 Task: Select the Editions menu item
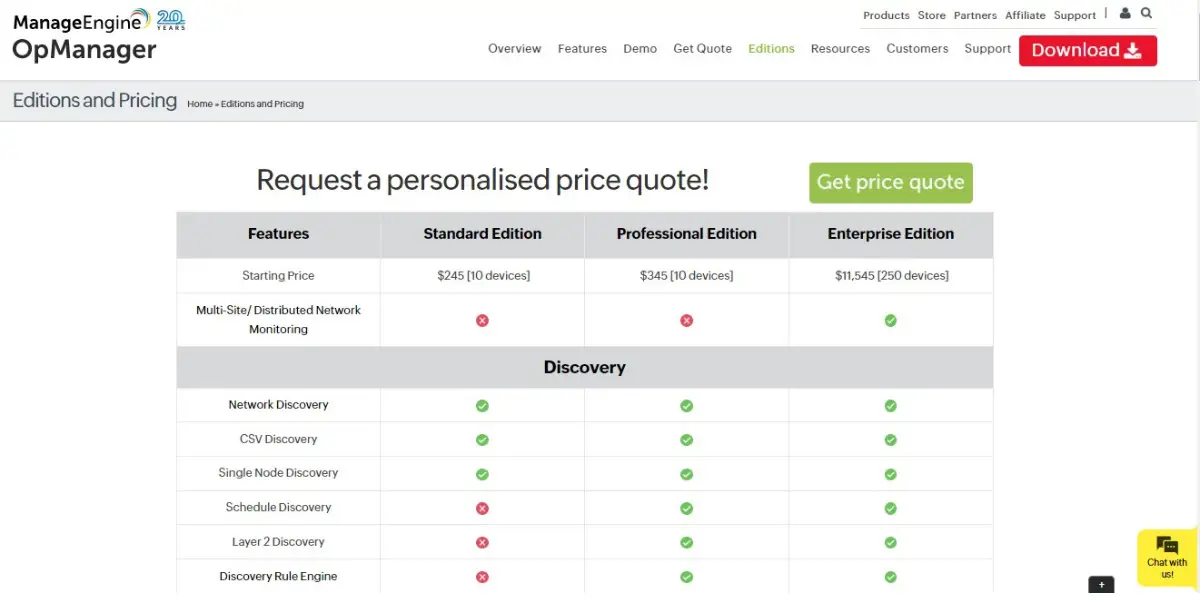click(771, 49)
